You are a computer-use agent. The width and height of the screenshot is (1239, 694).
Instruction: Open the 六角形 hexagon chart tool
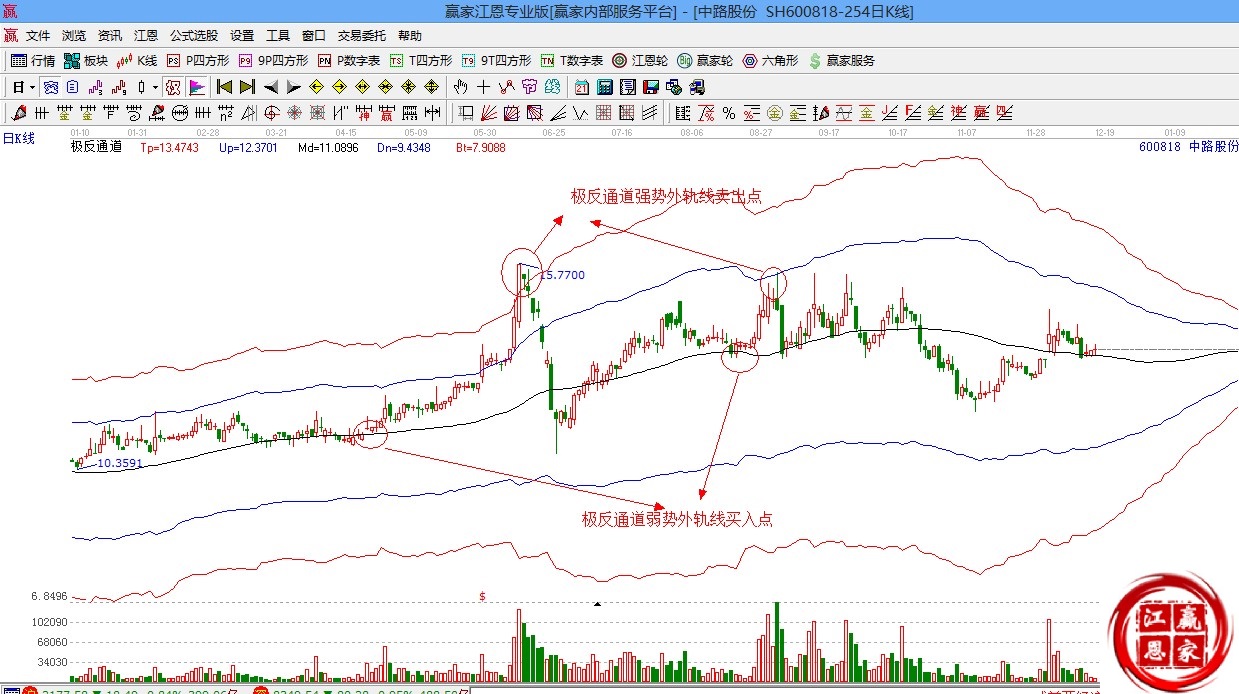(771, 61)
